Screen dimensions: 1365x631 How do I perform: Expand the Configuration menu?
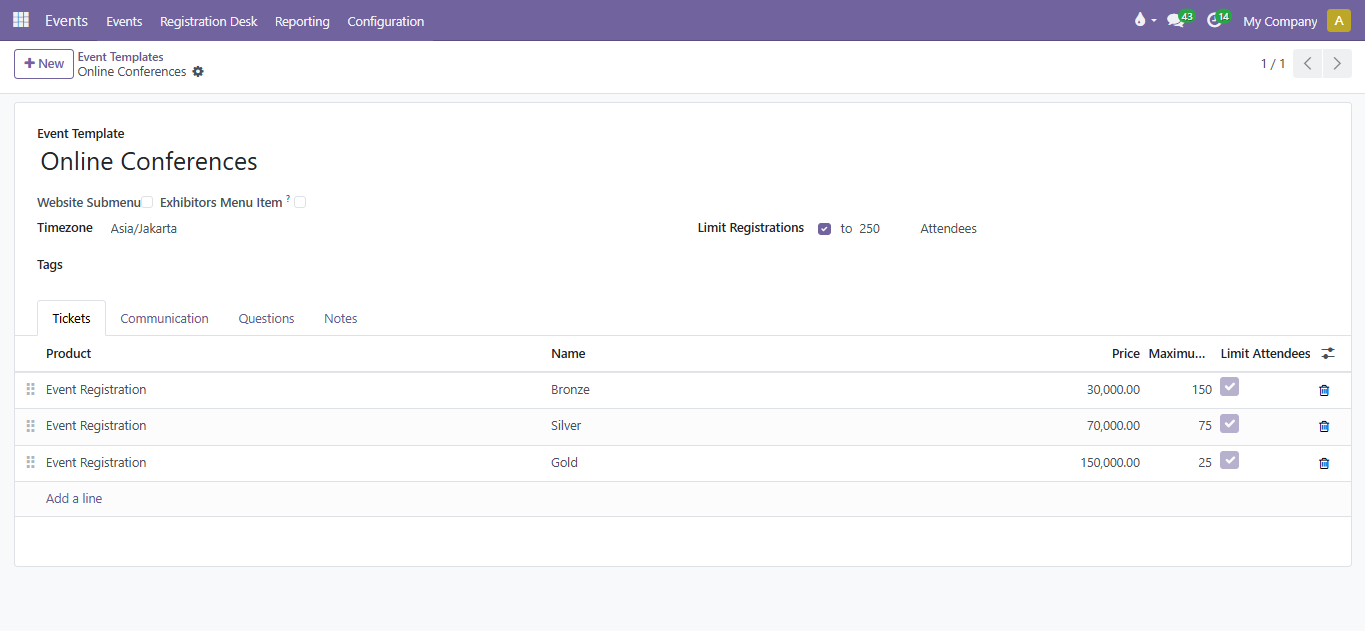(385, 21)
